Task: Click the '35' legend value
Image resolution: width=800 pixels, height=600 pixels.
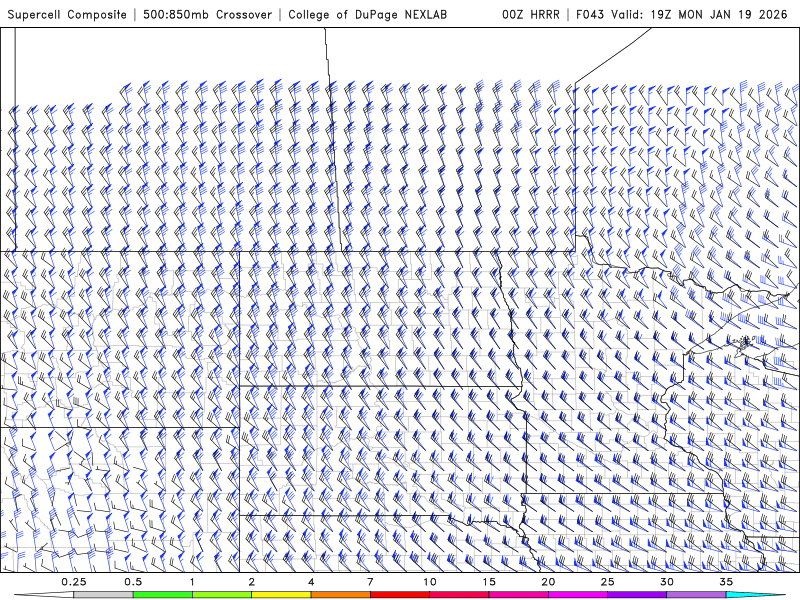Action: (x=726, y=582)
